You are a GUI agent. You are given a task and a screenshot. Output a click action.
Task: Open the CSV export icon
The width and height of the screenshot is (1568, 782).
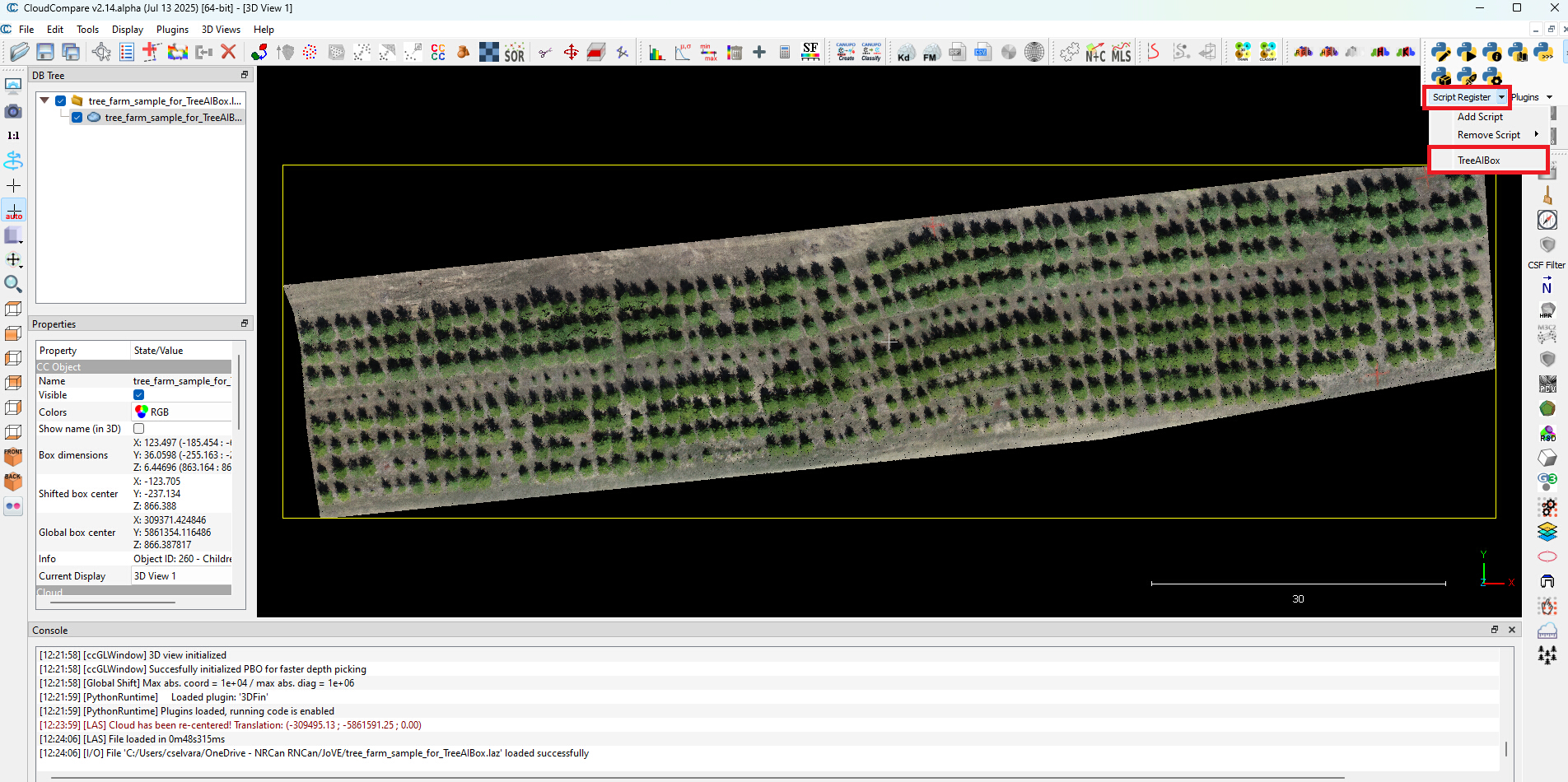982,52
